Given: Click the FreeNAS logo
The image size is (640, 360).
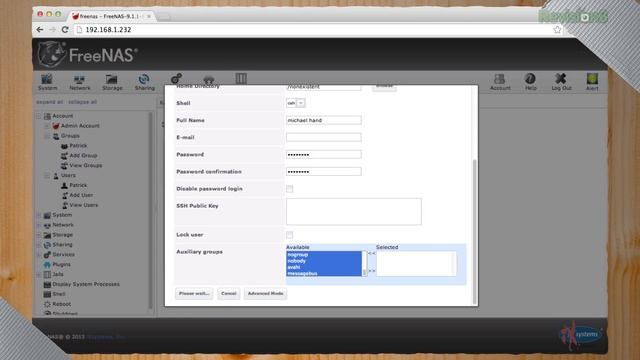Looking at the screenshot, I should 88,54.
